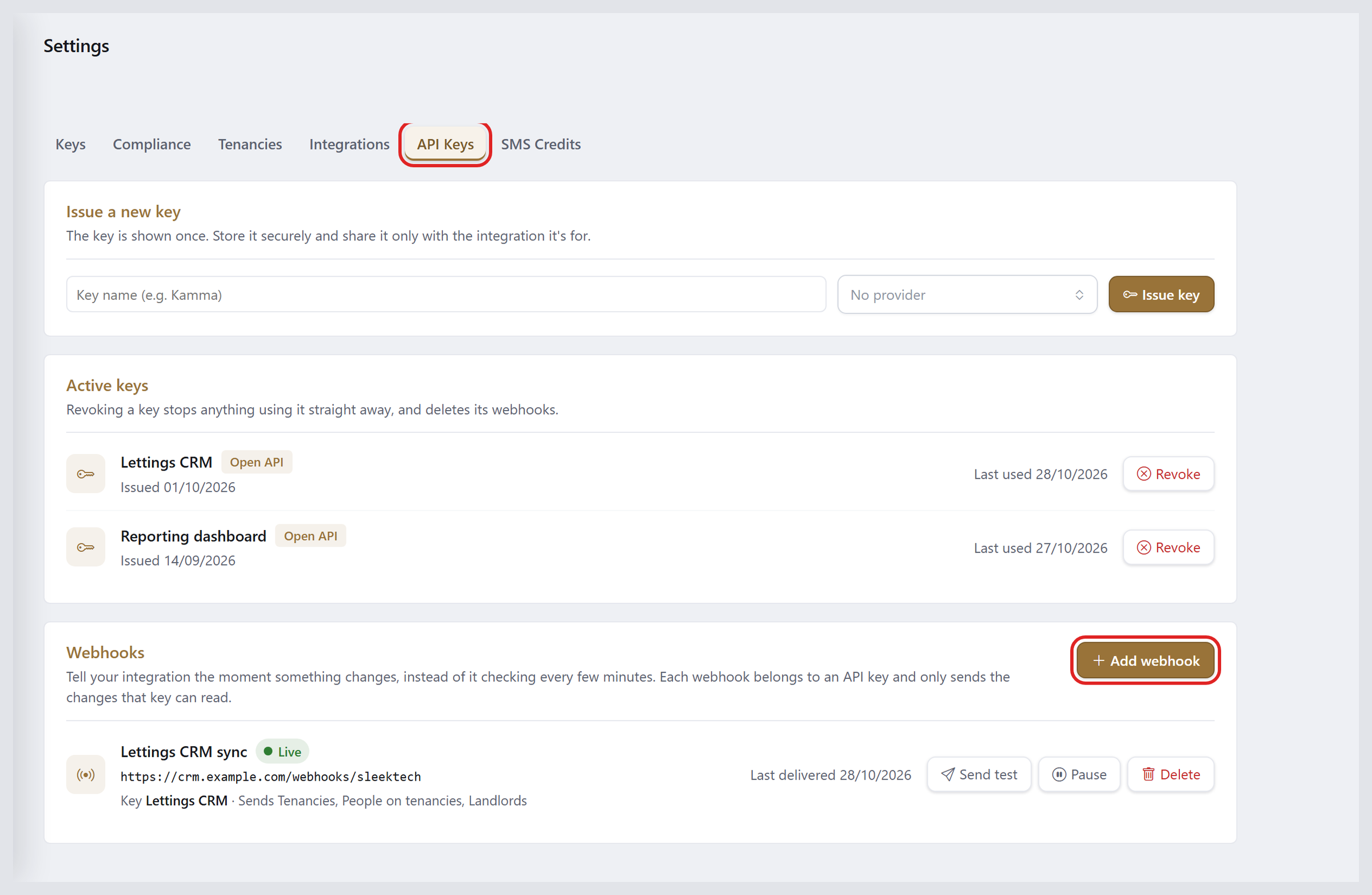
Task: Send a test for Lettings CRM sync webhook
Action: point(978,774)
